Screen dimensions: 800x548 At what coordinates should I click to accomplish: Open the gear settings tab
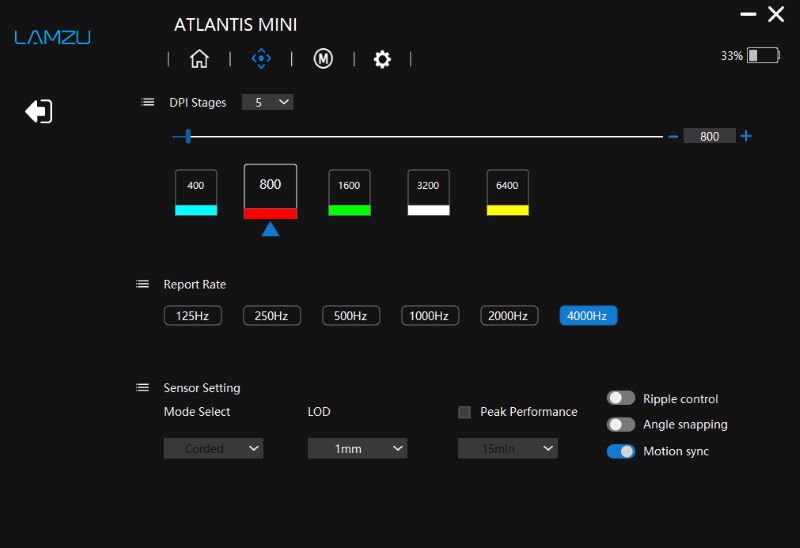click(382, 59)
